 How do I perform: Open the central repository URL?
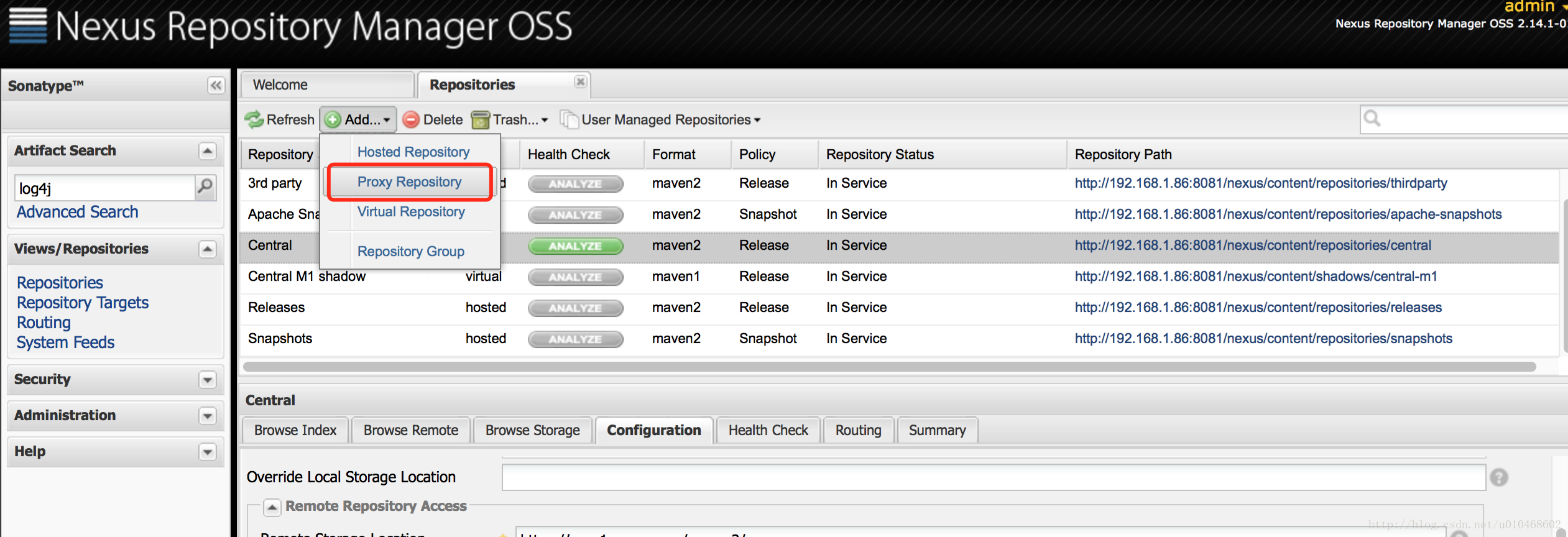(x=1253, y=246)
